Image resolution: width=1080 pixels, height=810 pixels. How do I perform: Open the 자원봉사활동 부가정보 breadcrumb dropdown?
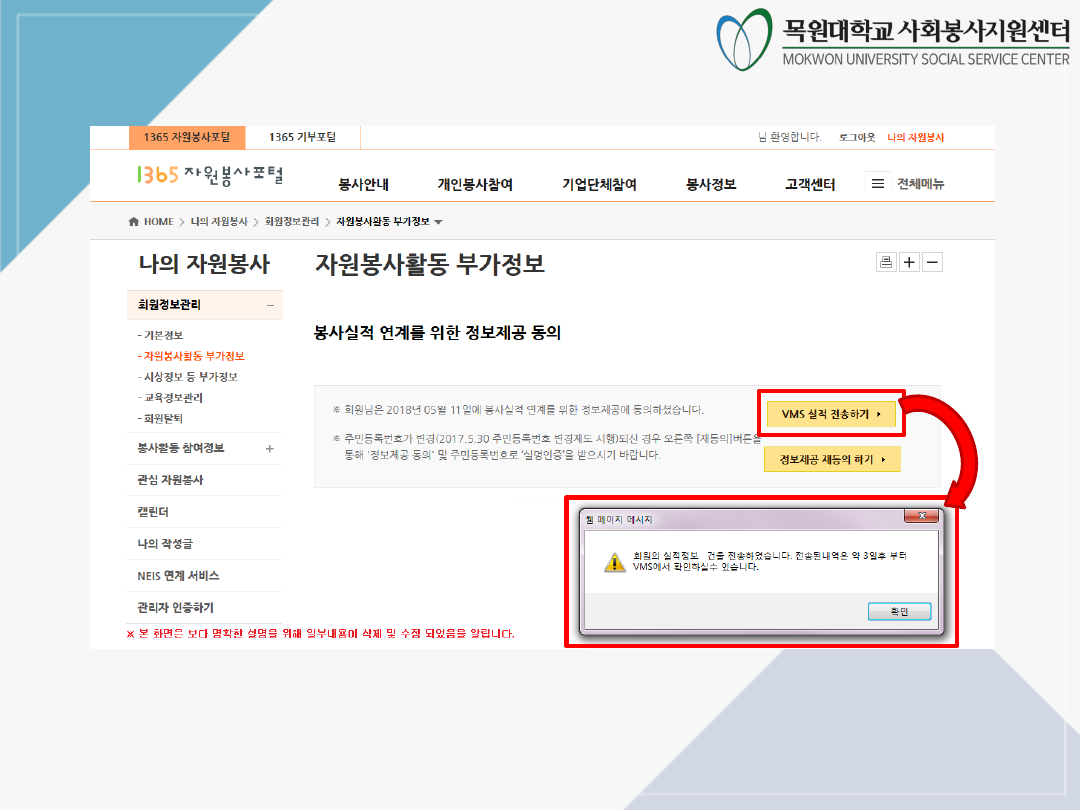coord(438,222)
